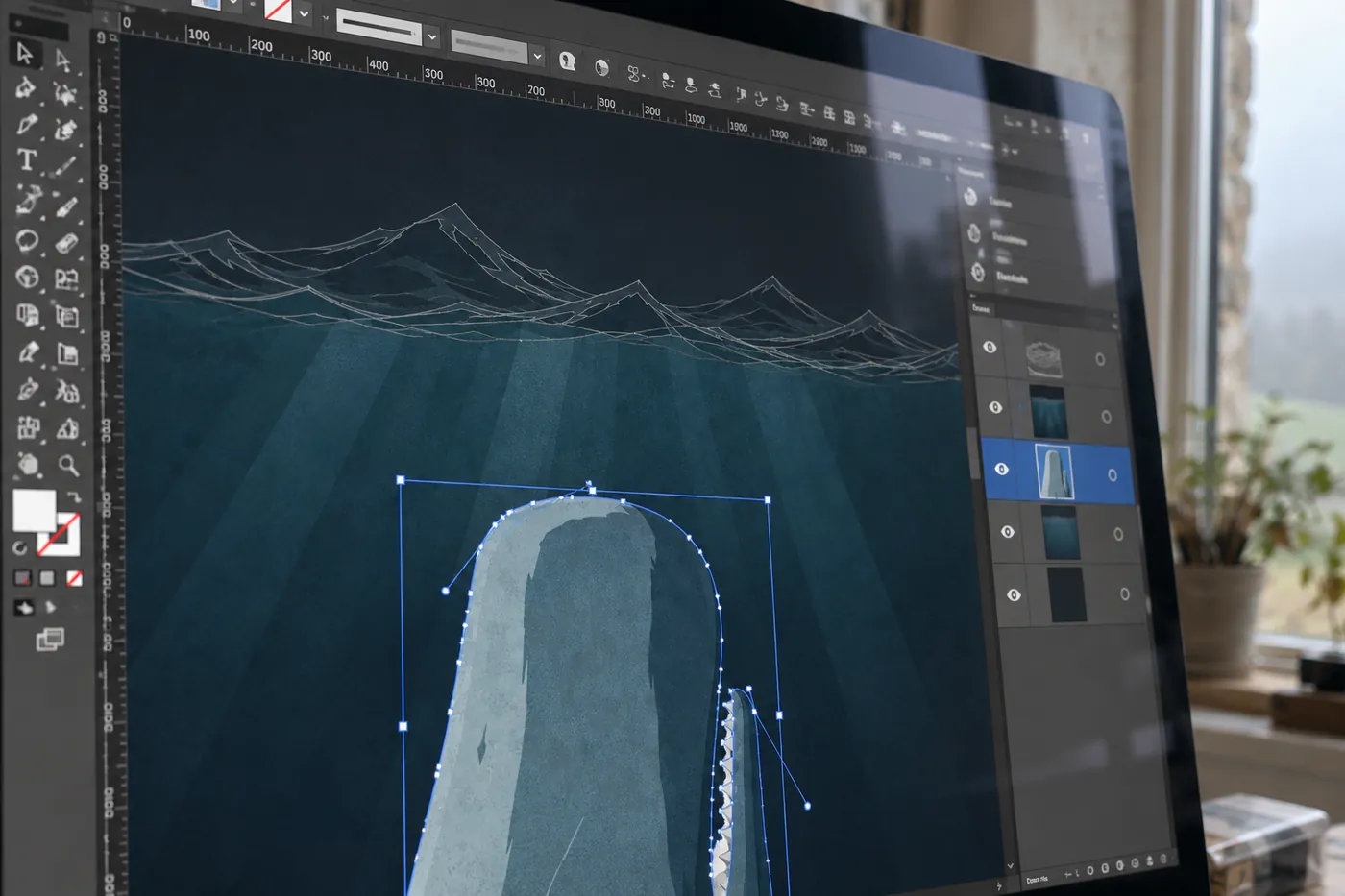Hide the light rays layer
1345x896 pixels.
pos(995,407)
